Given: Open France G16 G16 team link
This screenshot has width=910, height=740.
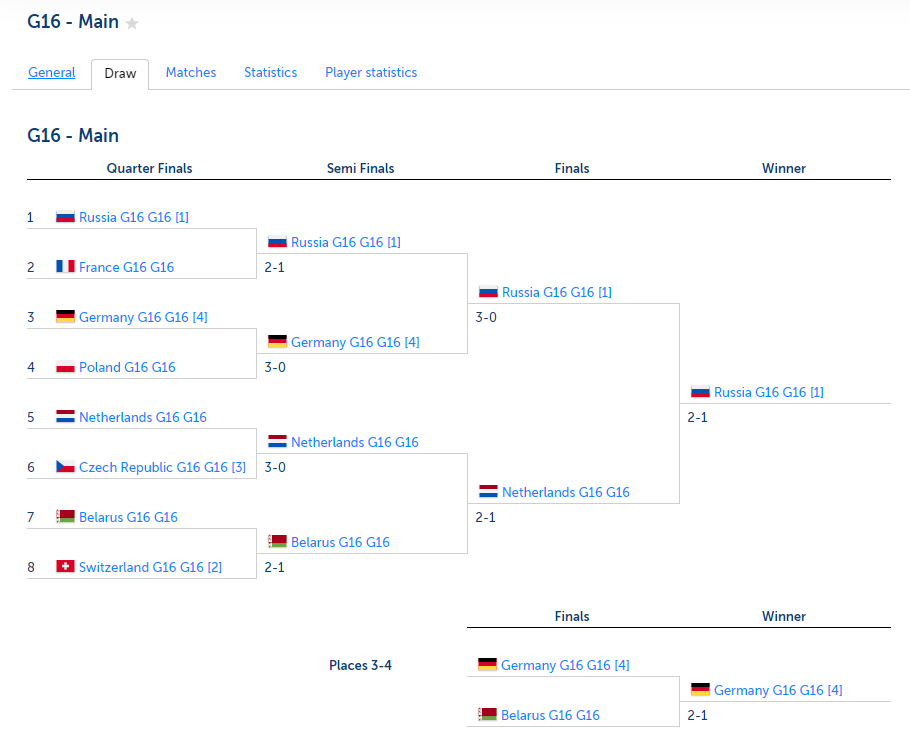Looking at the screenshot, I should [x=127, y=267].
